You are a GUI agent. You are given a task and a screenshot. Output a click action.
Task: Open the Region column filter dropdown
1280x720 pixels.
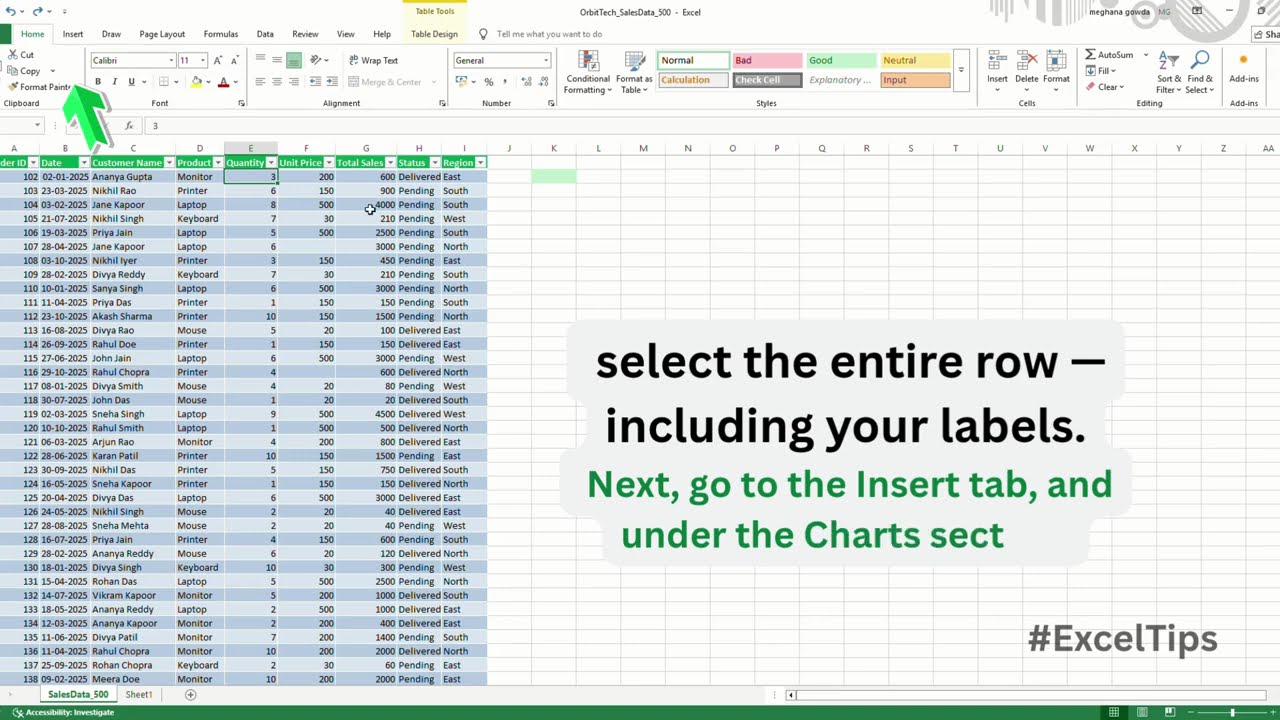tap(481, 162)
